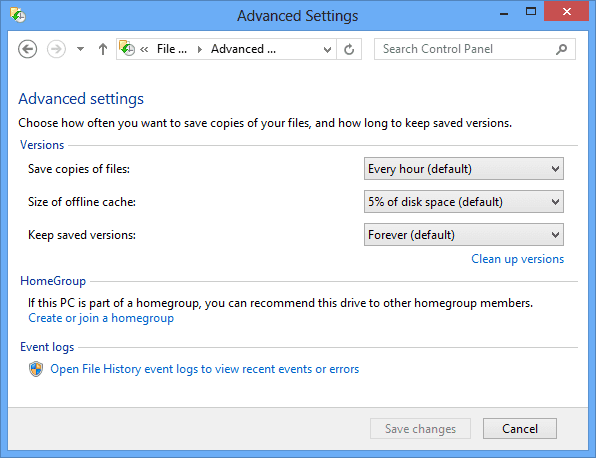Click the File History icon in address bar

(127, 49)
